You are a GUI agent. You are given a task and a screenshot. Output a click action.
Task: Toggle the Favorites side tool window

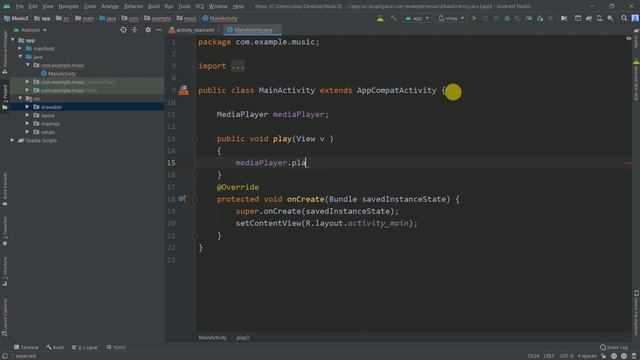5,231
